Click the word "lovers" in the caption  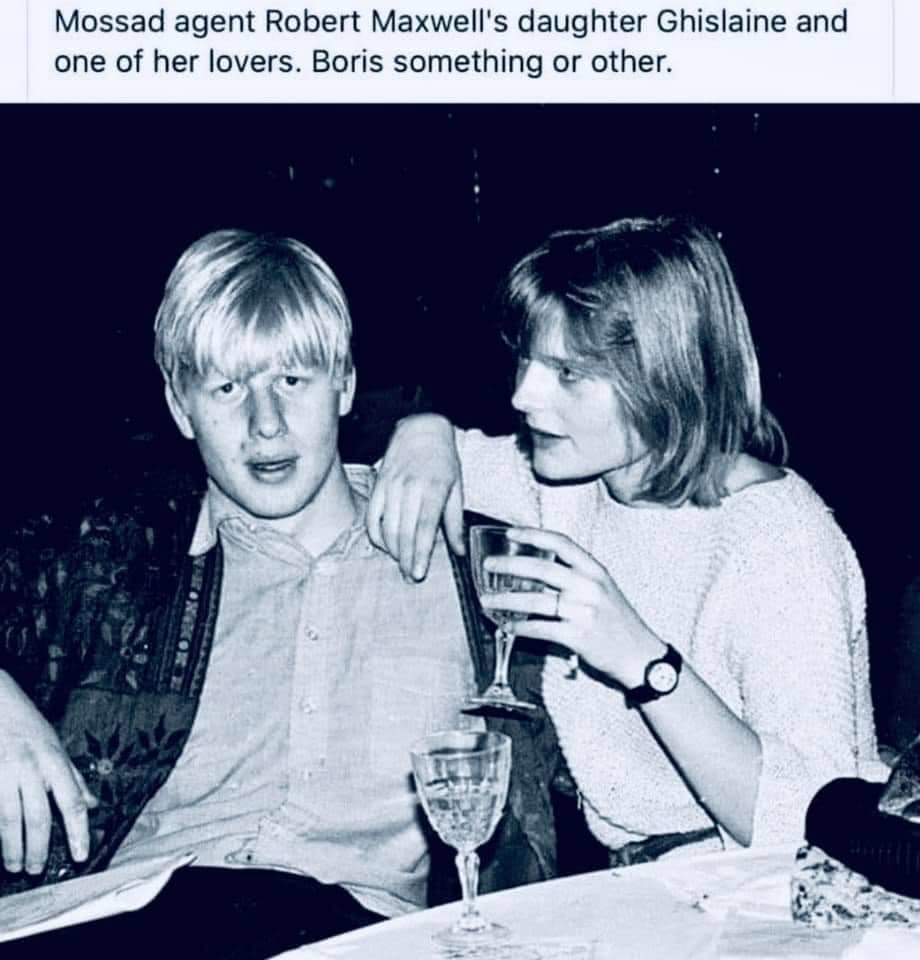[x=250, y=62]
